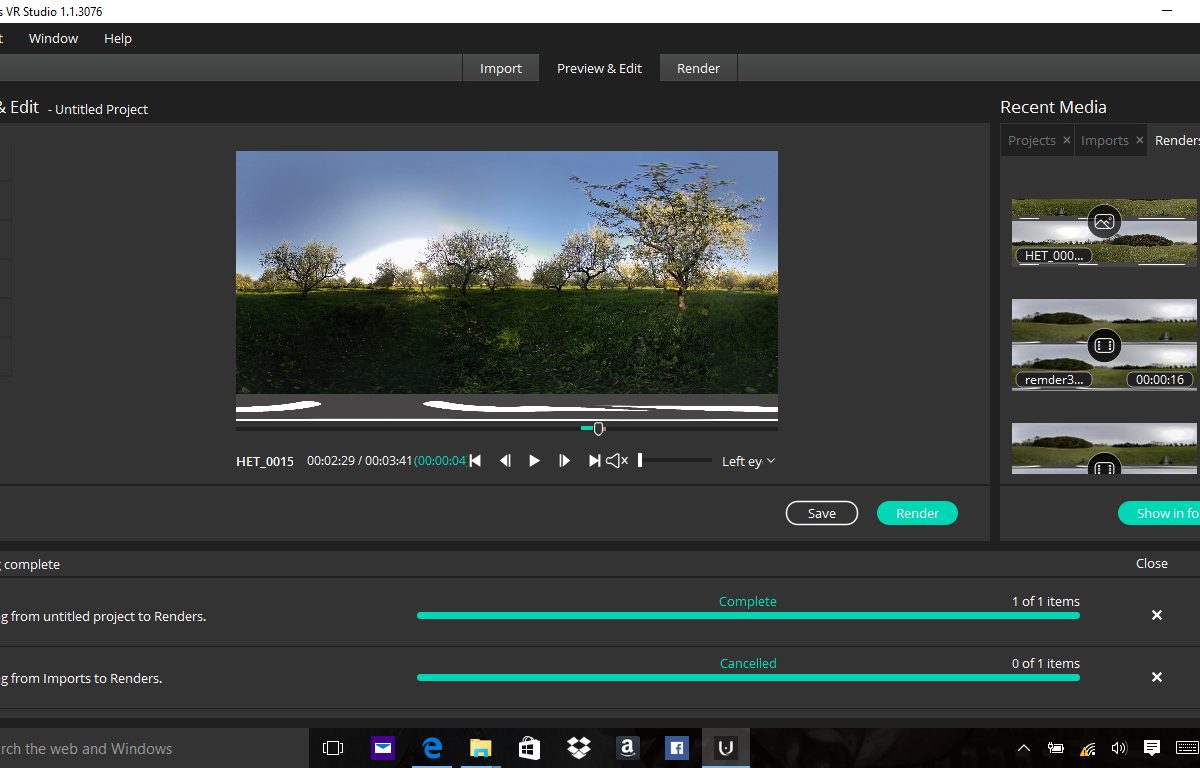Image resolution: width=1200 pixels, height=768 pixels.
Task: Open Amazon from the taskbar
Action: [627, 748]
